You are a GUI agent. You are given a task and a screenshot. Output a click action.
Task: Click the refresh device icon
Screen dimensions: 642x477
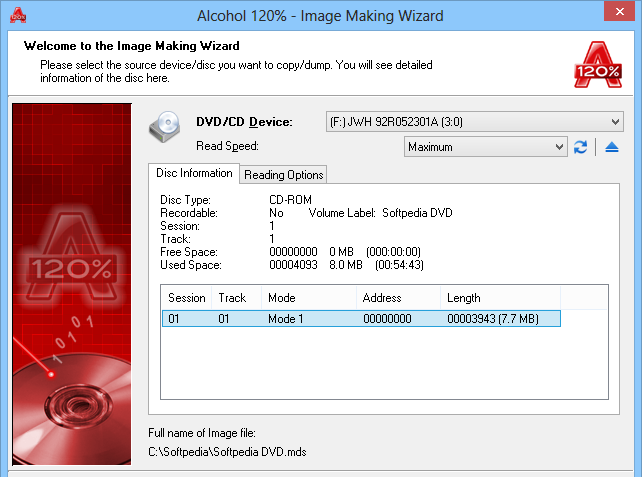pyautogui.click(x=580, y=147)
